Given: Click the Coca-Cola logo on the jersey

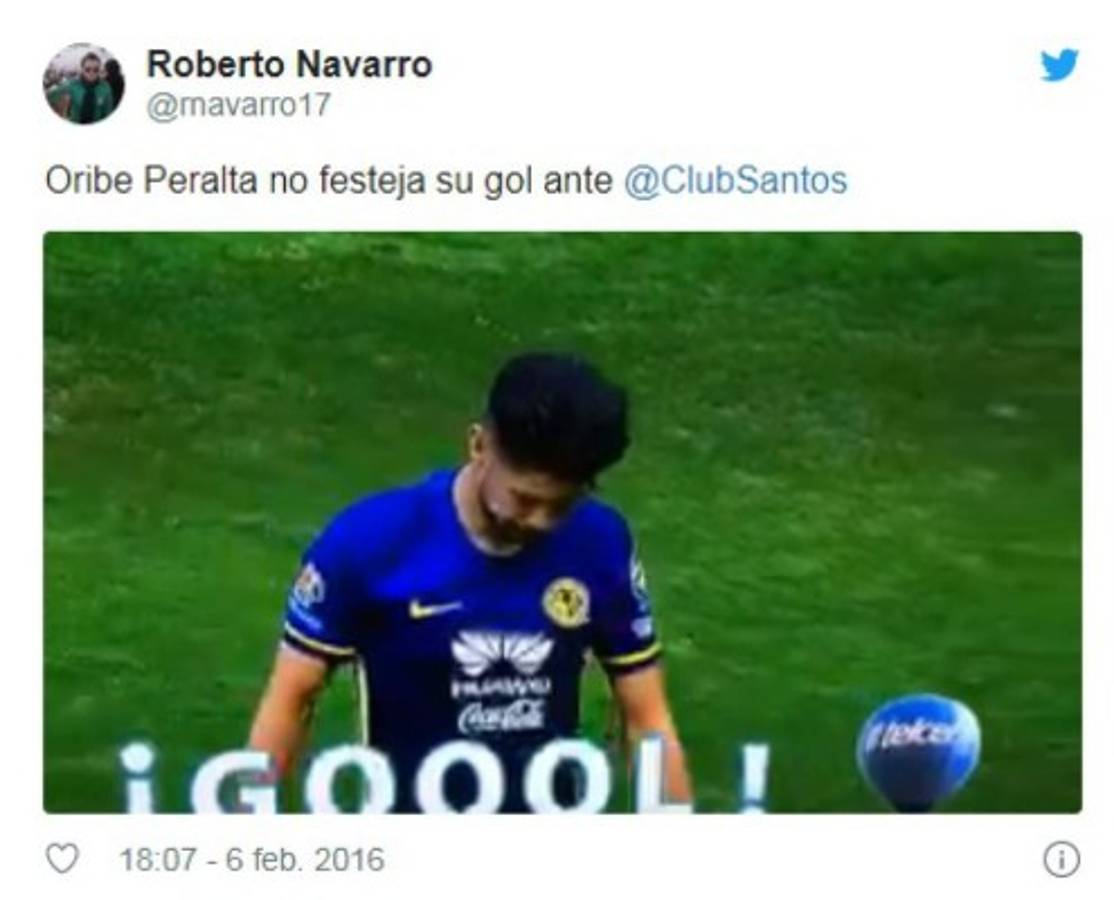Looking at the screenshot, I should (x=502, y=716).
